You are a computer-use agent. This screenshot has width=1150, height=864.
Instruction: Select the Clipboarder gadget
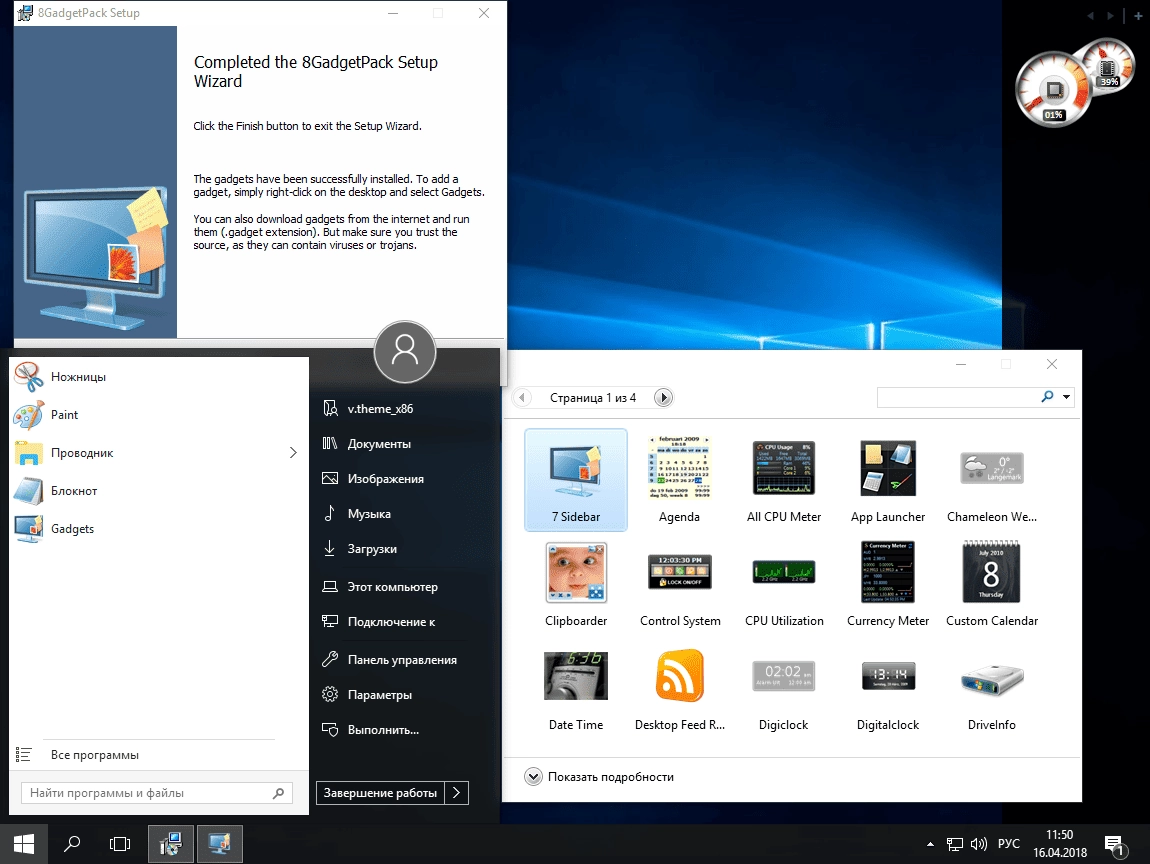pyautogui.click(x=576, y=584)
